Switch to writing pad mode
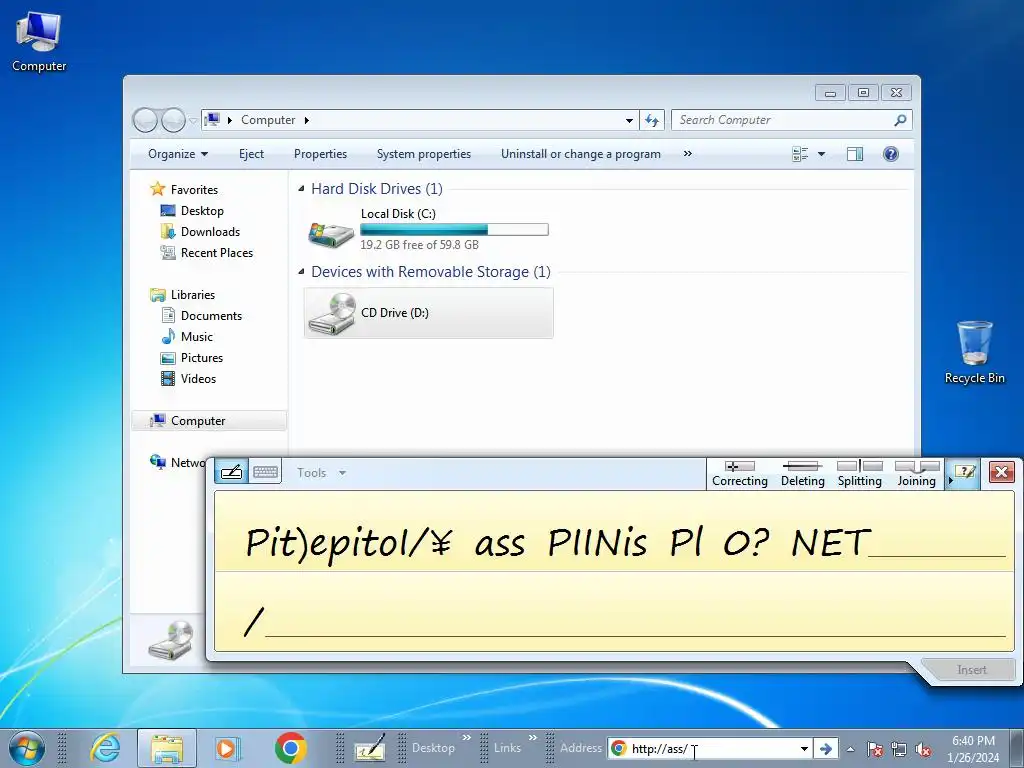 231,472
